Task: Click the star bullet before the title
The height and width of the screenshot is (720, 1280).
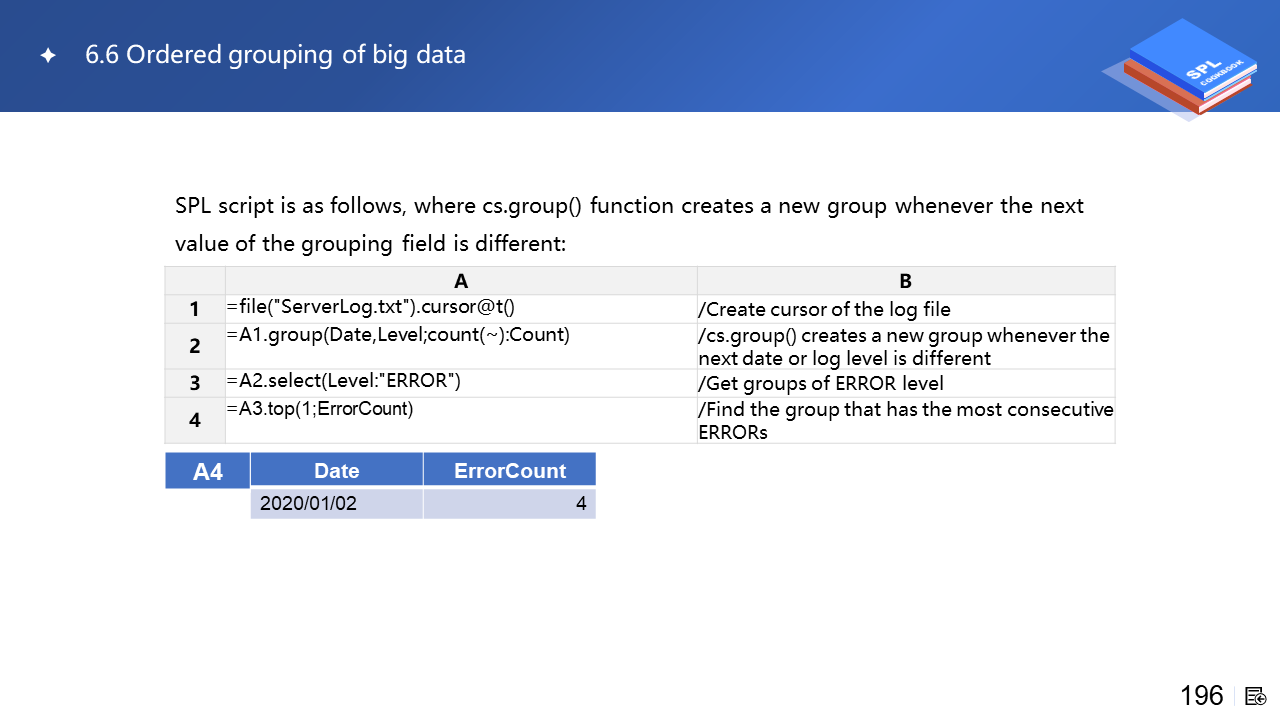Action: 48,56
